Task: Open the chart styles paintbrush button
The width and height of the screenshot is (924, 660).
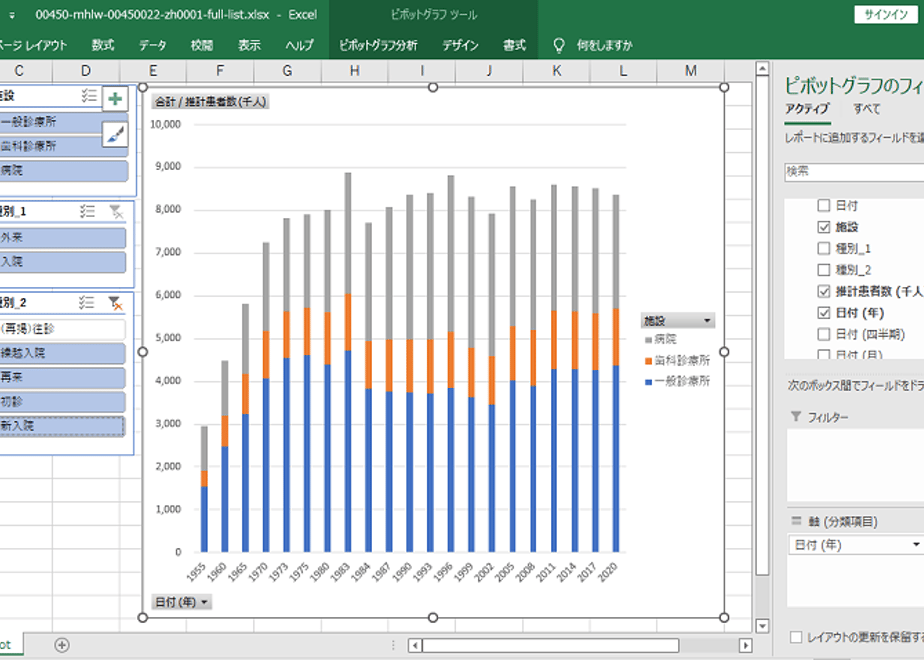Action: [116, 135]
